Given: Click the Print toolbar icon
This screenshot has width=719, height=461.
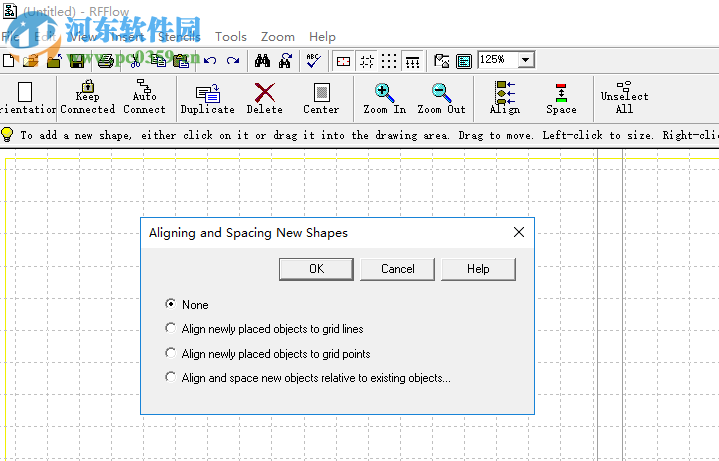Looking at the screenshot, I should 105,61.
